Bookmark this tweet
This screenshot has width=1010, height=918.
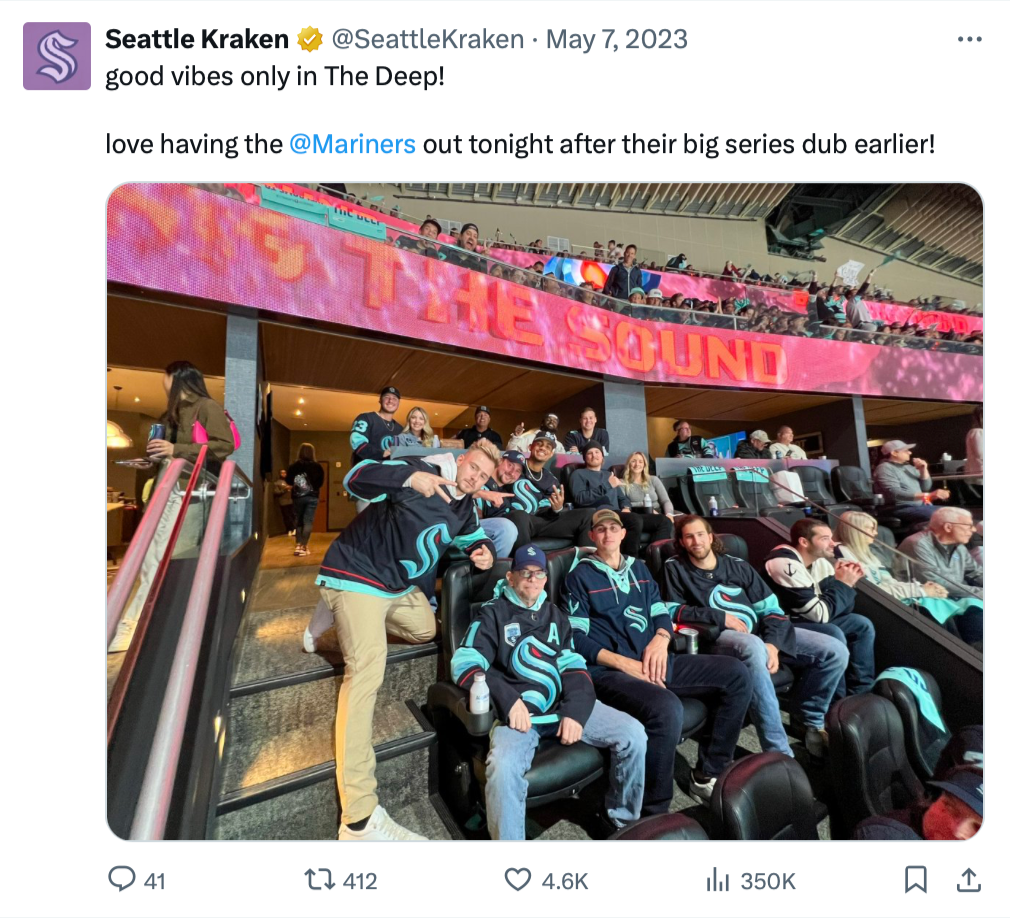point(915,879)
